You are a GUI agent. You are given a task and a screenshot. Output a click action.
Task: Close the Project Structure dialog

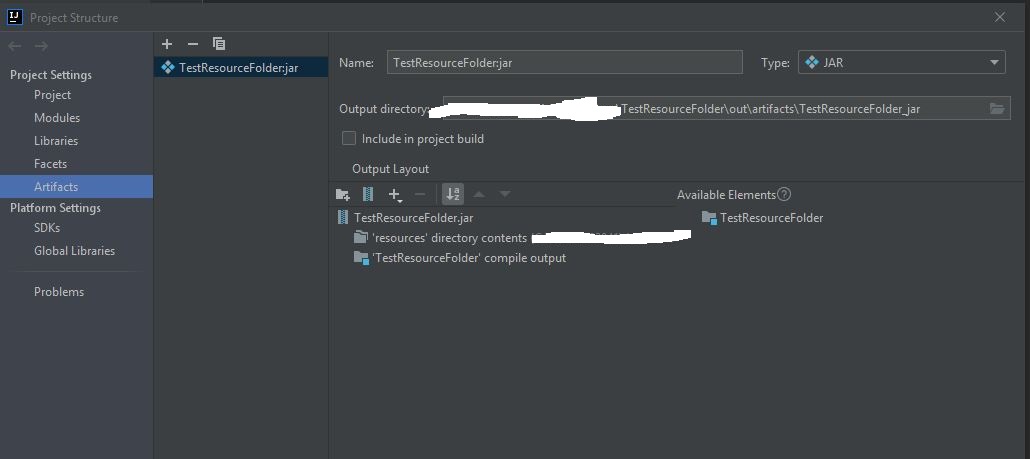click(x=1000, y=17)
